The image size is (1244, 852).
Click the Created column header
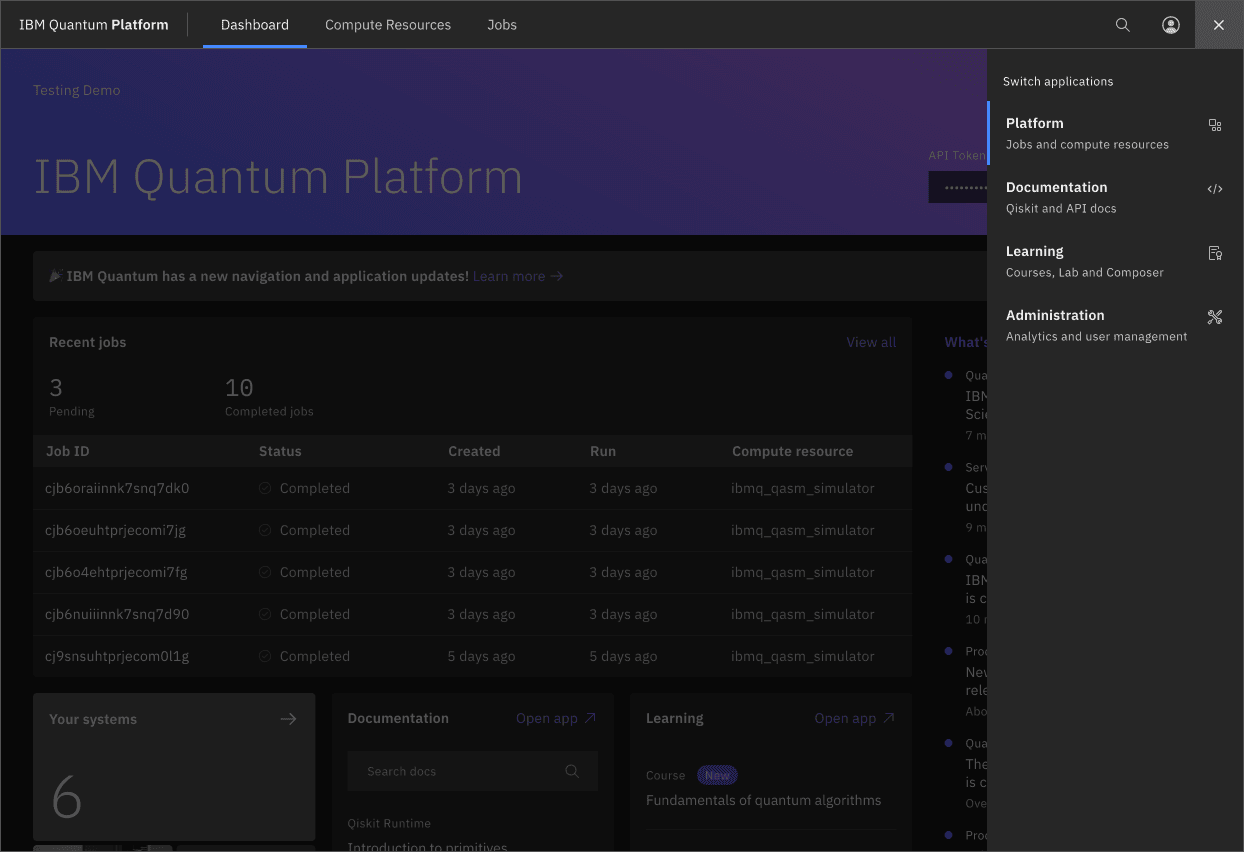pos(474,451)
